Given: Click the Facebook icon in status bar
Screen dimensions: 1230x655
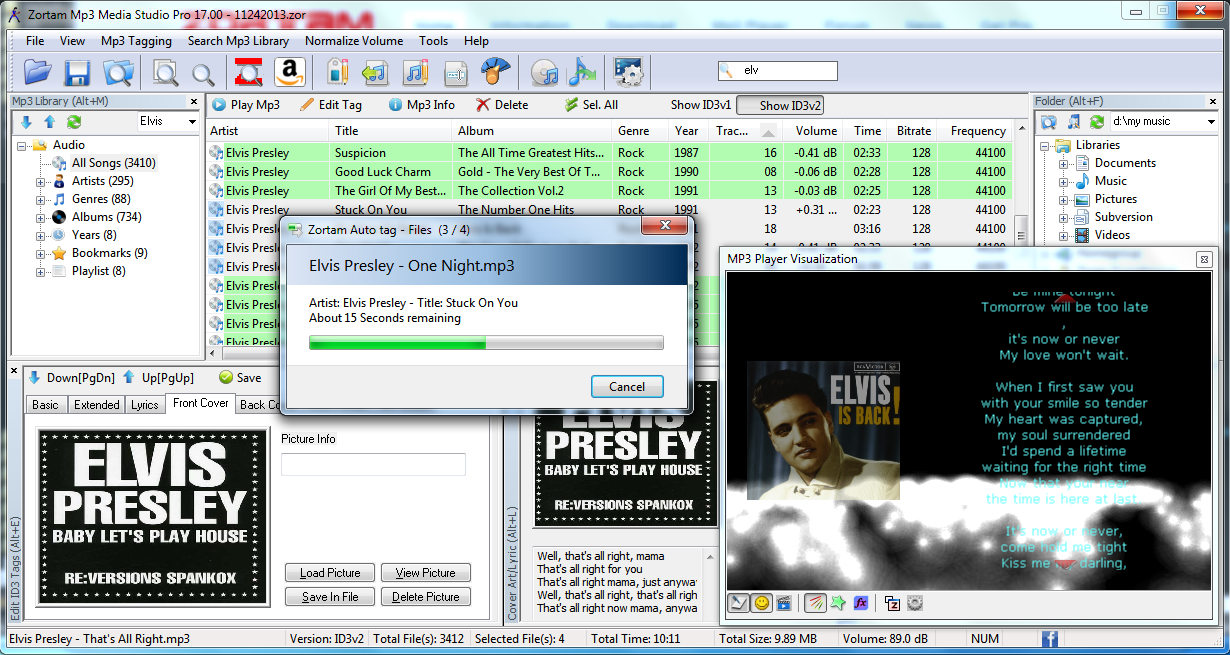Looking at the screenshot, I should click(1050, 639).
